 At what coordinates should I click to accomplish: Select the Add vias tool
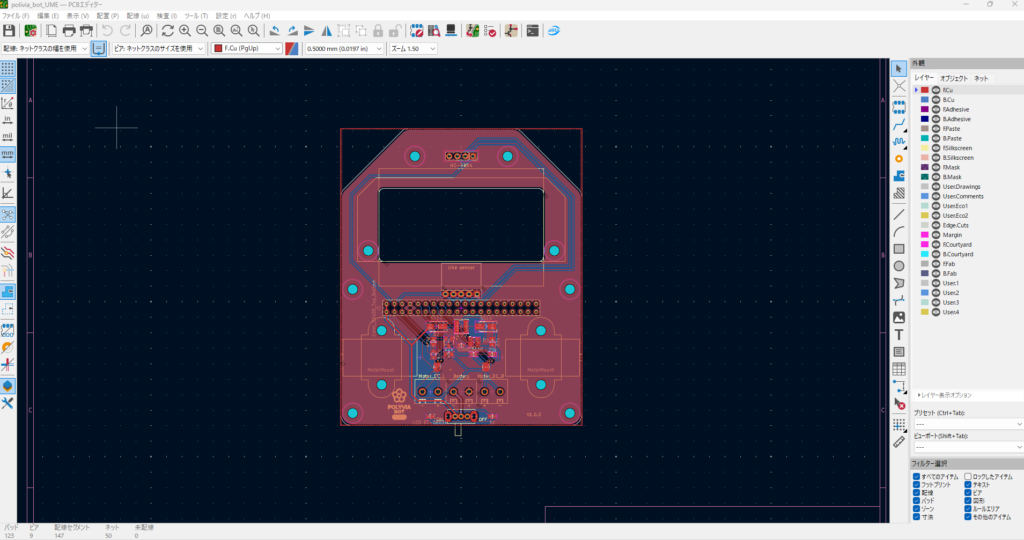(899, 158)
